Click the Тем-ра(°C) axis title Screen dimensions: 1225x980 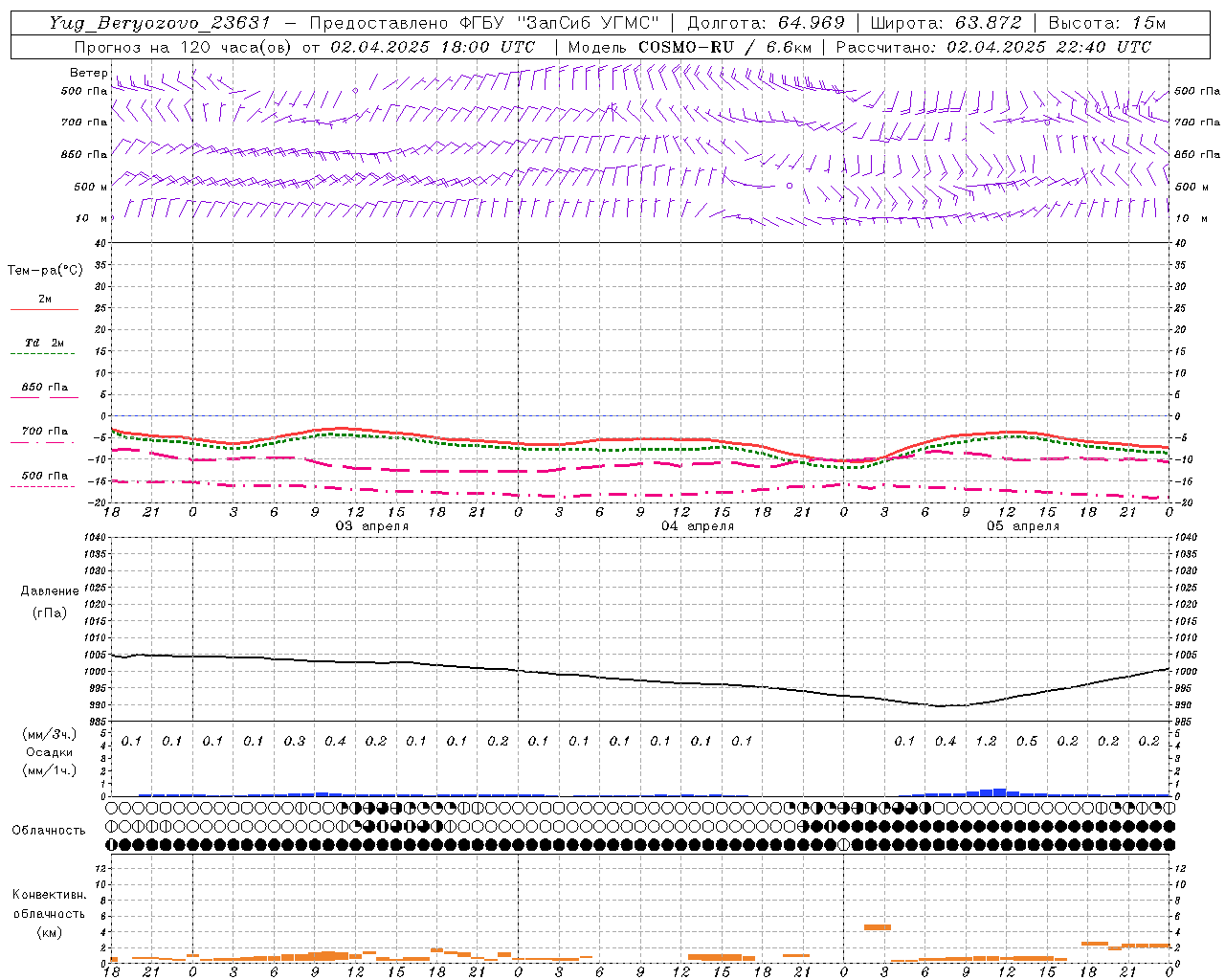(45, 270)
